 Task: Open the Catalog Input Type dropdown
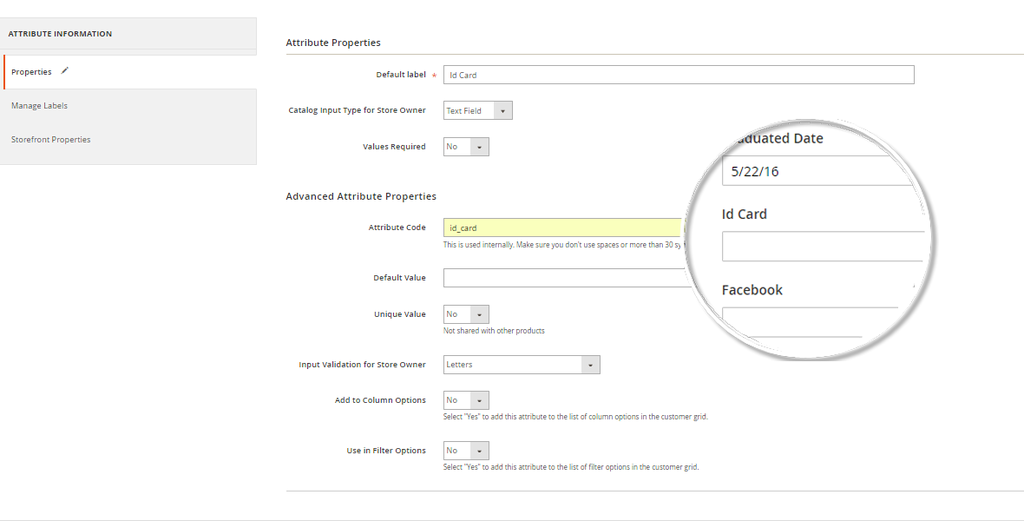(478, 111)
